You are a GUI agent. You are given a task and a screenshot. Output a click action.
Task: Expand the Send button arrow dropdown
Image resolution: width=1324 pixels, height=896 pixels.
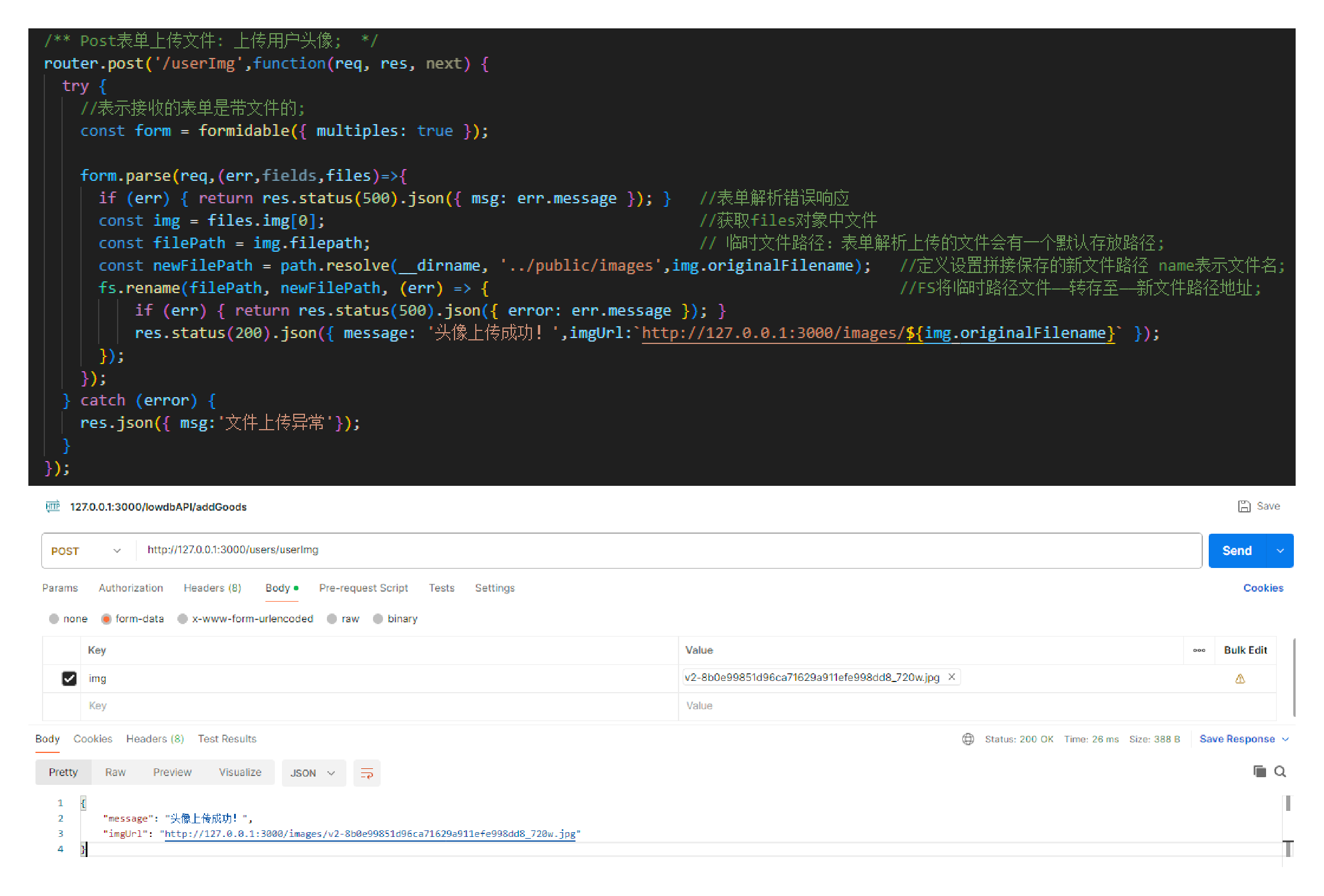[1280, 551]
